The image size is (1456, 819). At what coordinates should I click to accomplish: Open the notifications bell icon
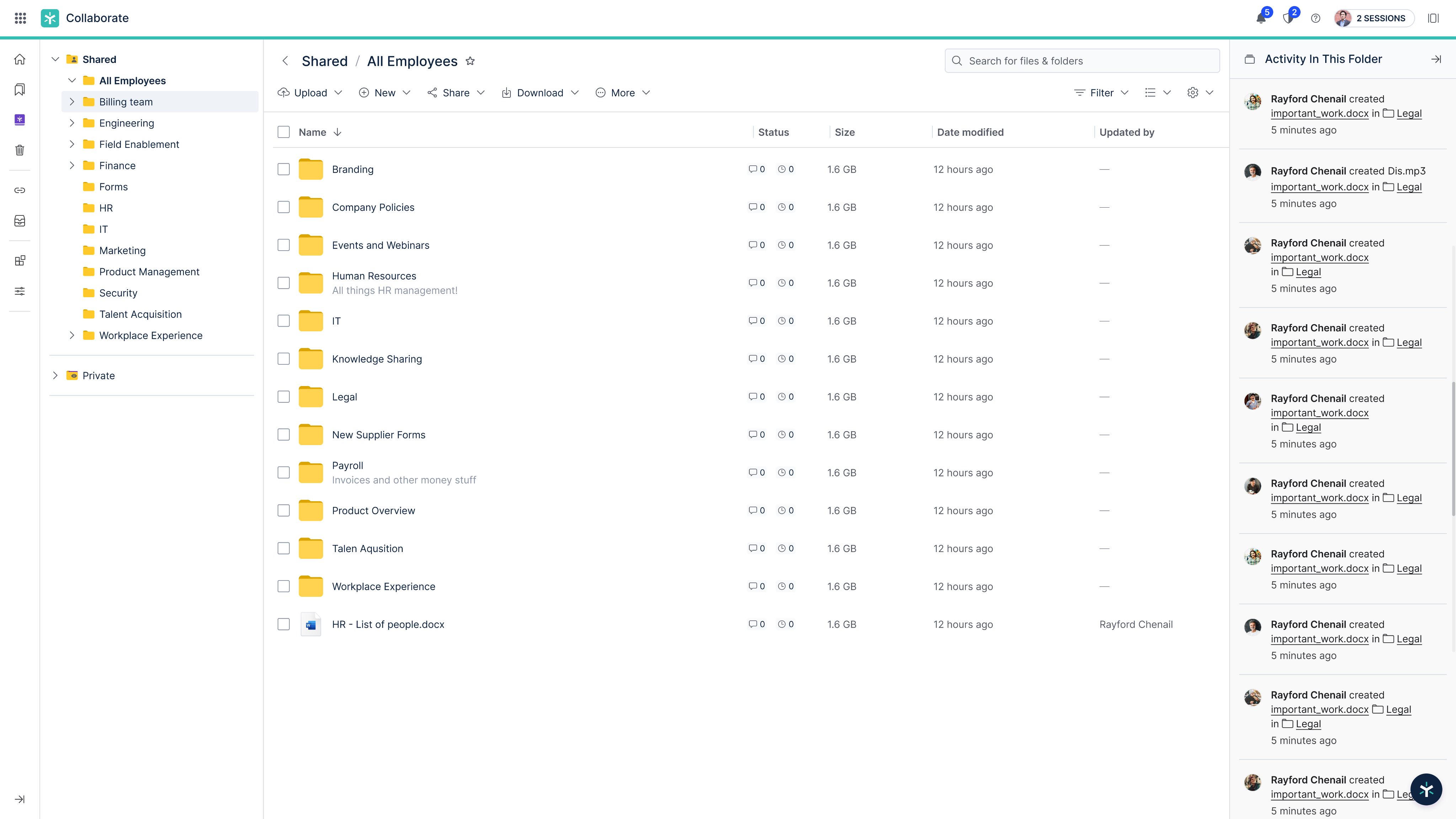point(1261,18)
